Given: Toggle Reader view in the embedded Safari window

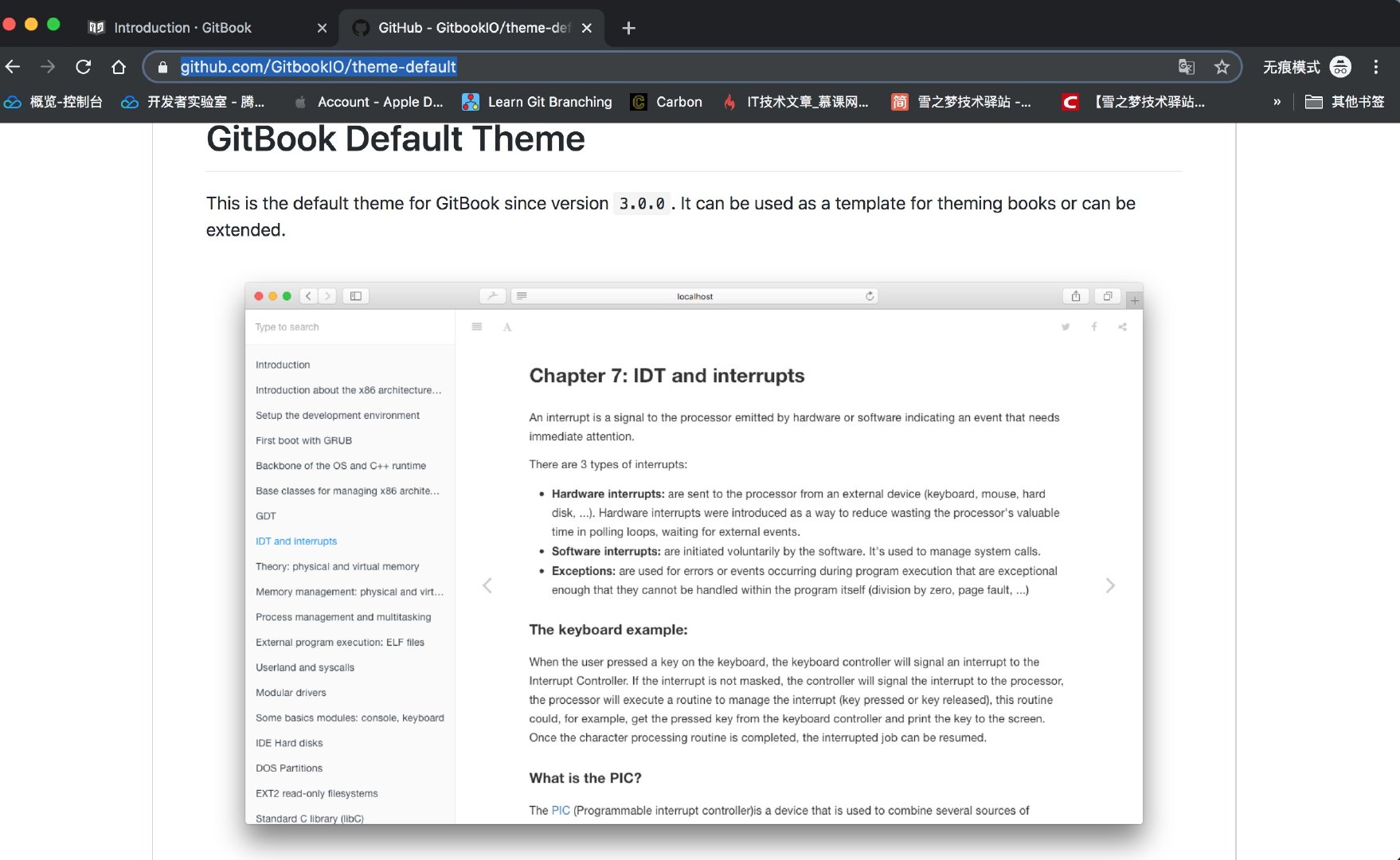Looking at the screenshot, I should tap(521, 295).
